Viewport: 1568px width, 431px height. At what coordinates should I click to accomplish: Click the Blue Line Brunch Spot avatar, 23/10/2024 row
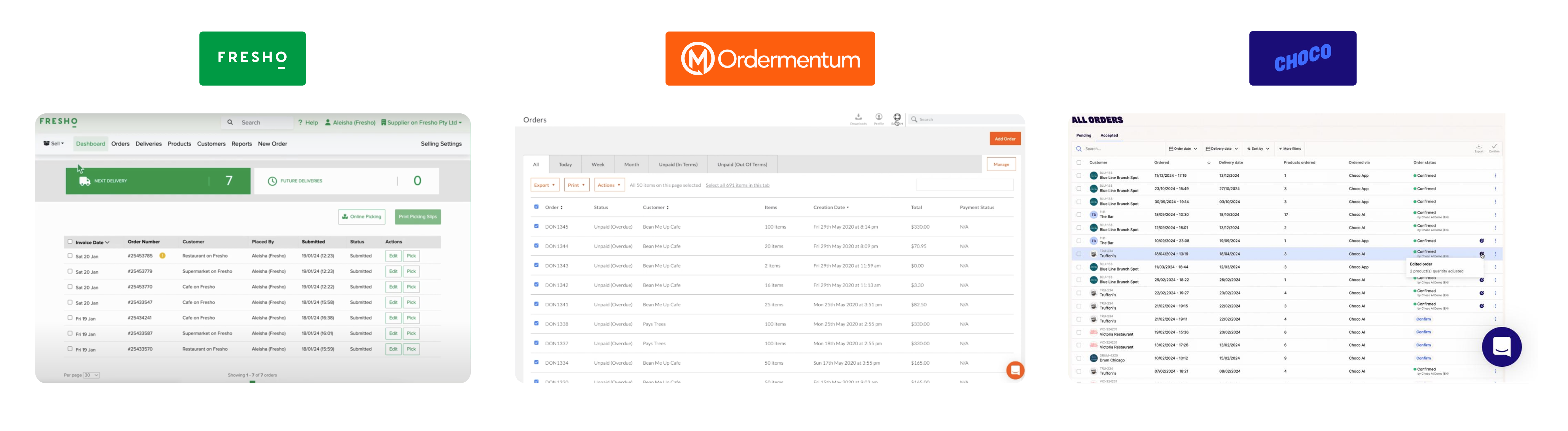coord(1093,189)
